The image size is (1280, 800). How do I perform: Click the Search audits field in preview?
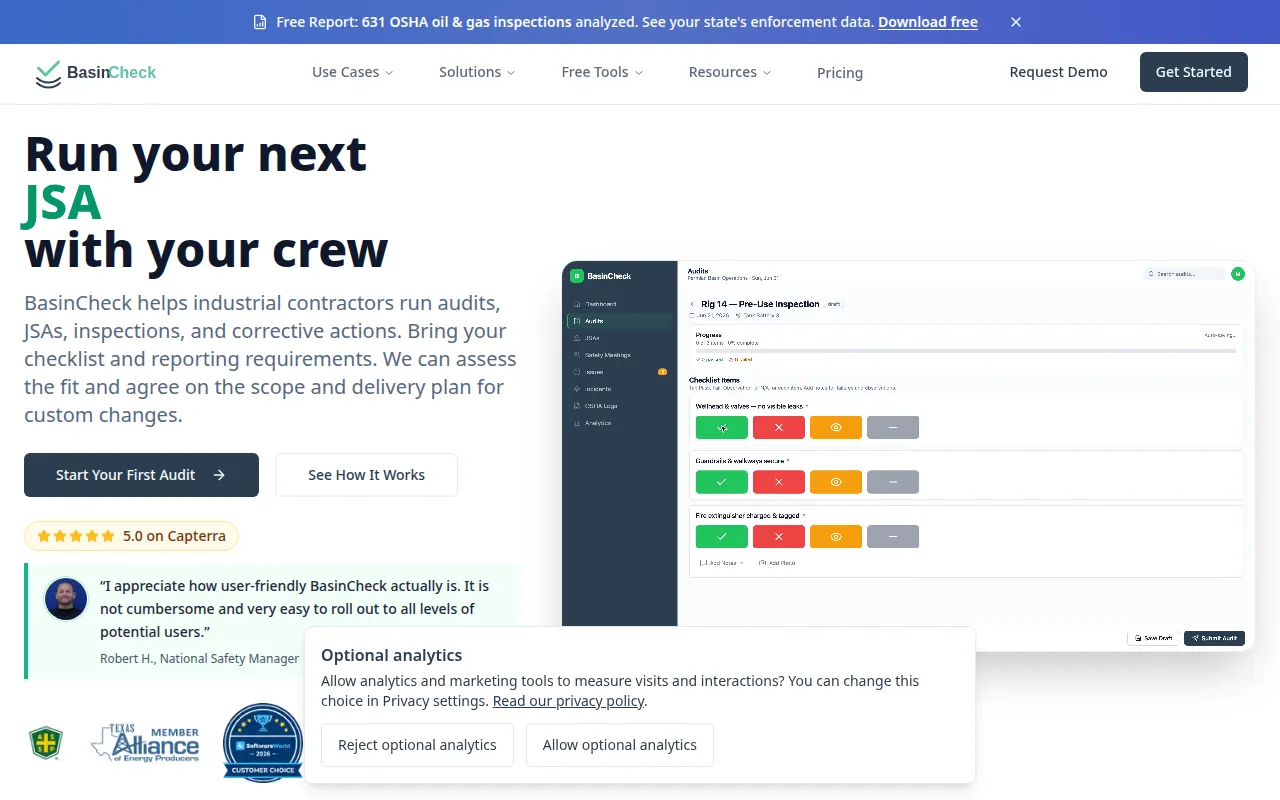pyautogui.click(x=1185, y=274)
